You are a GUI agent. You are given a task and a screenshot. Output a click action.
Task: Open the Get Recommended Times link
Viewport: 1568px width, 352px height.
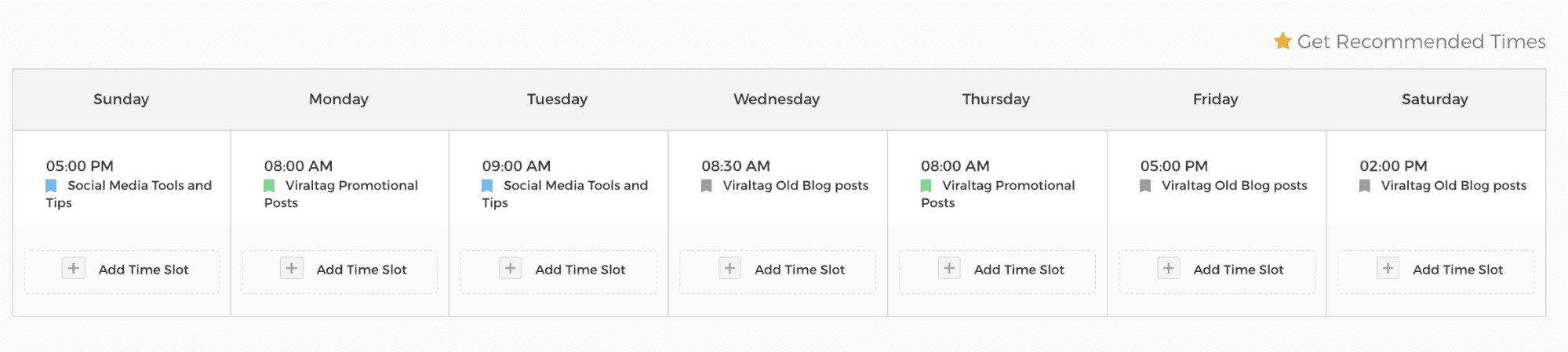[1421, 42]
